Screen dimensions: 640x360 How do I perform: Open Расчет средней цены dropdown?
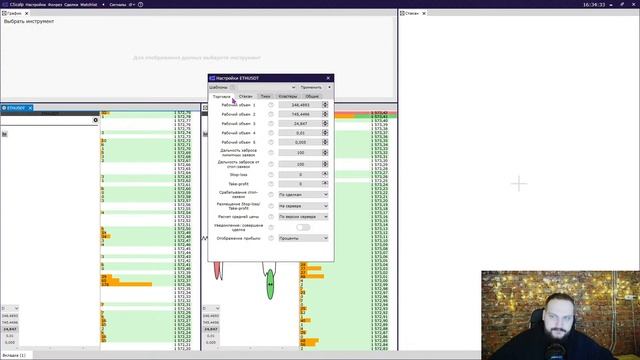(303, 217)
